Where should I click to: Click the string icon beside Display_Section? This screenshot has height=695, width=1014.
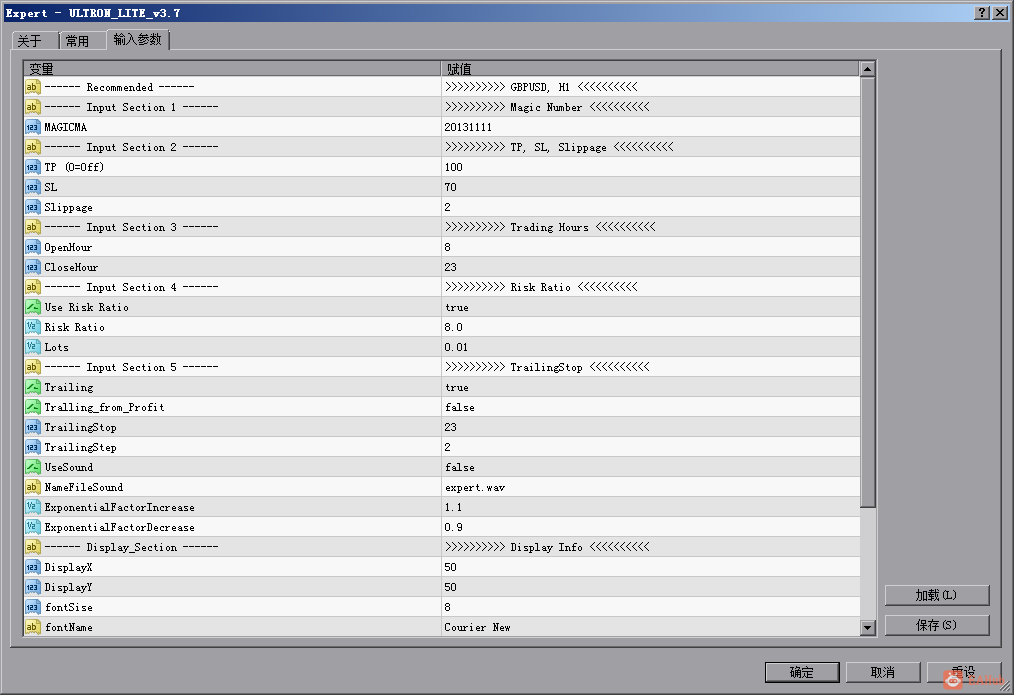click(32, 548)
